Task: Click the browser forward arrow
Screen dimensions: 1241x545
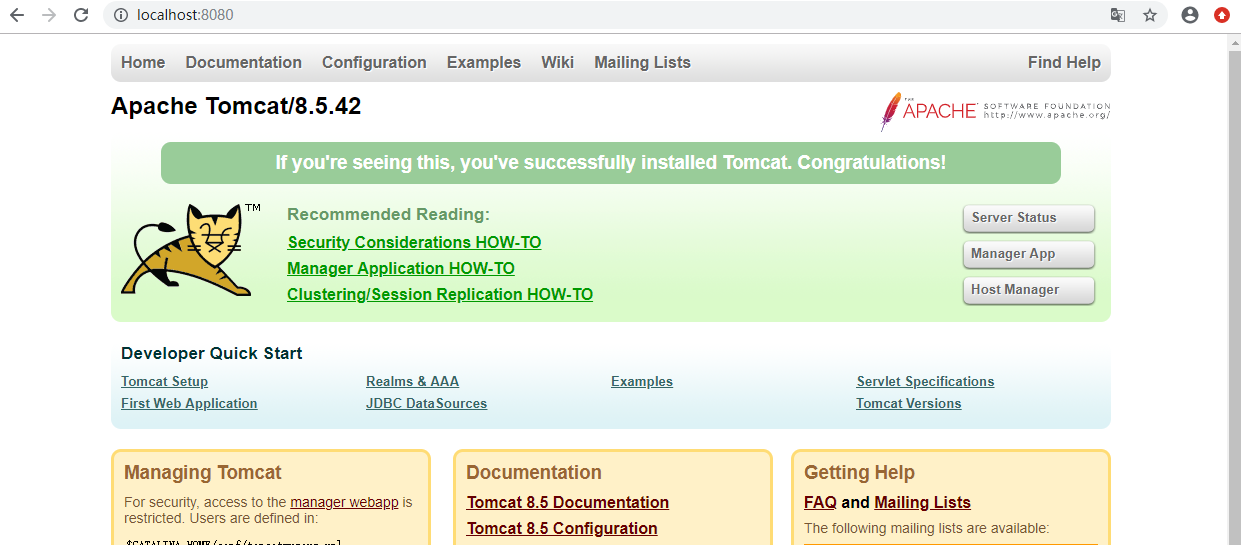Action: (49, 15)
